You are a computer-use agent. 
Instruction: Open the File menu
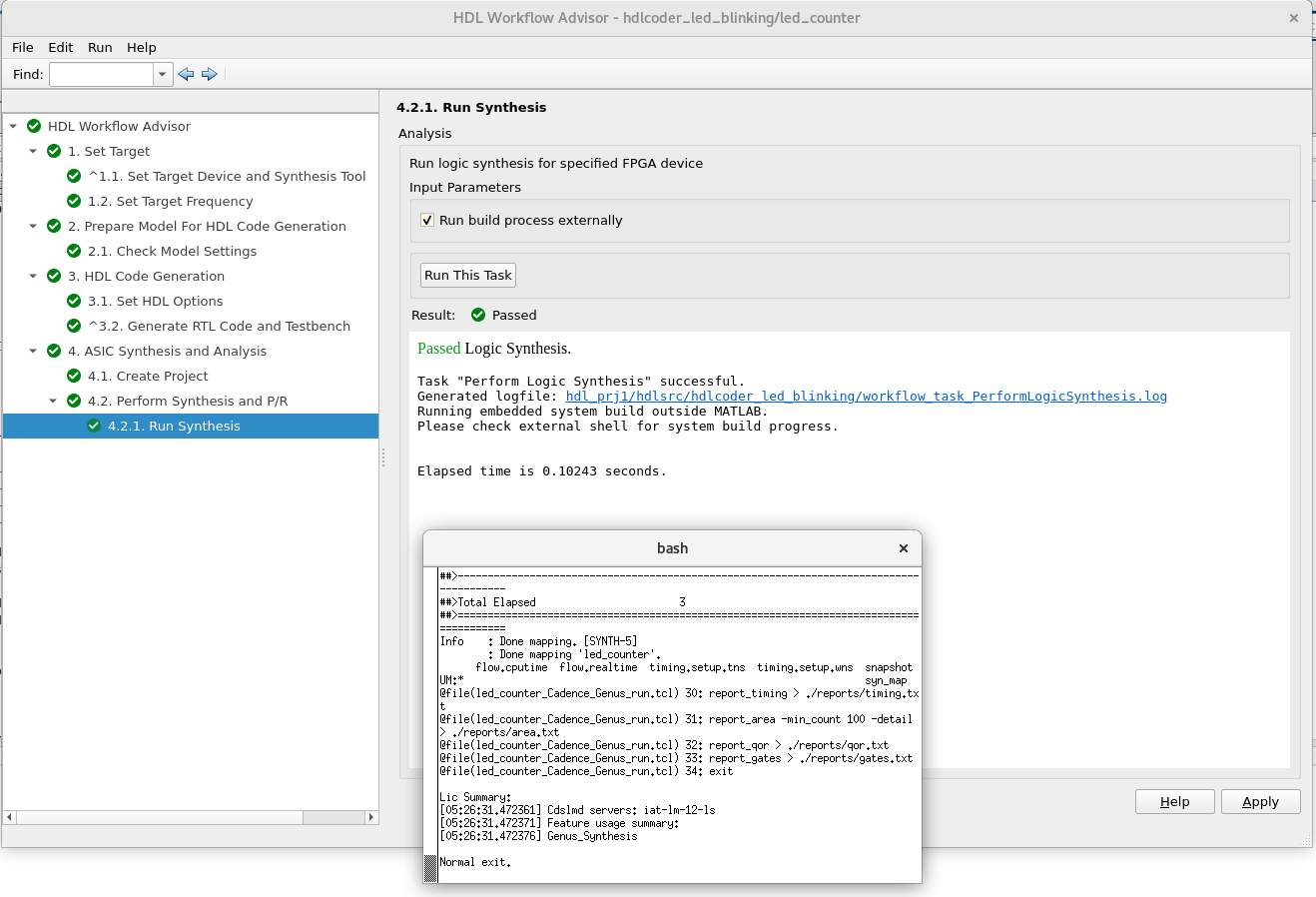pos(22,47)
